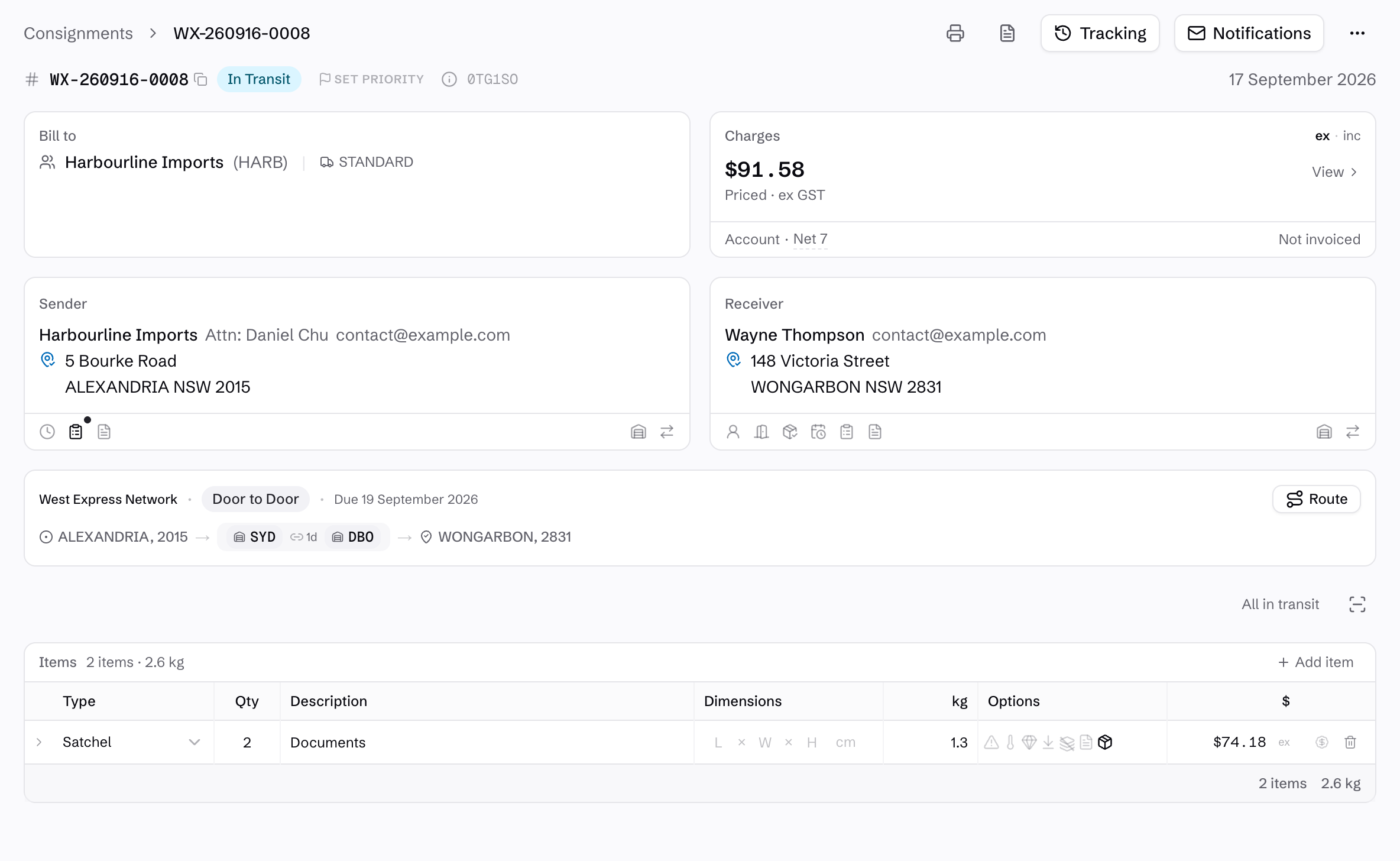Screen dimensions: 1400x861
Task: Toggle dangerous goods warning option on Satchel
Action: [991, 742]
